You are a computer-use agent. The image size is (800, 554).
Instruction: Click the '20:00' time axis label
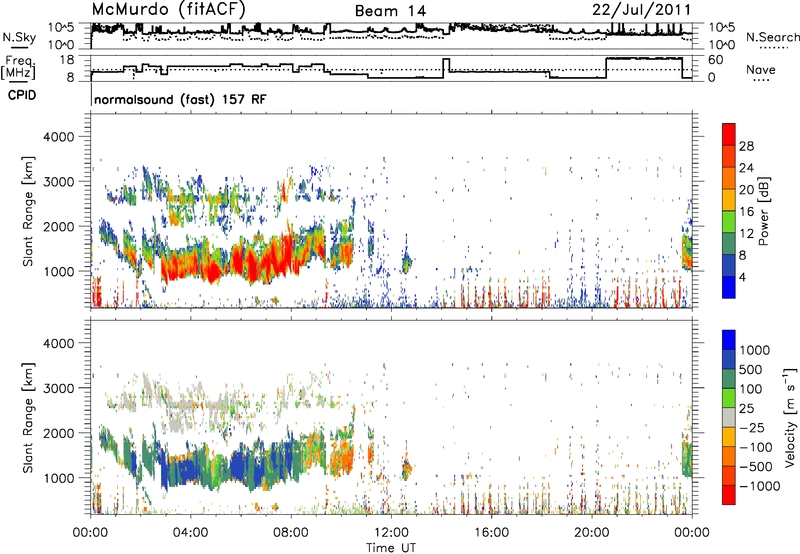tap(592, 533)
